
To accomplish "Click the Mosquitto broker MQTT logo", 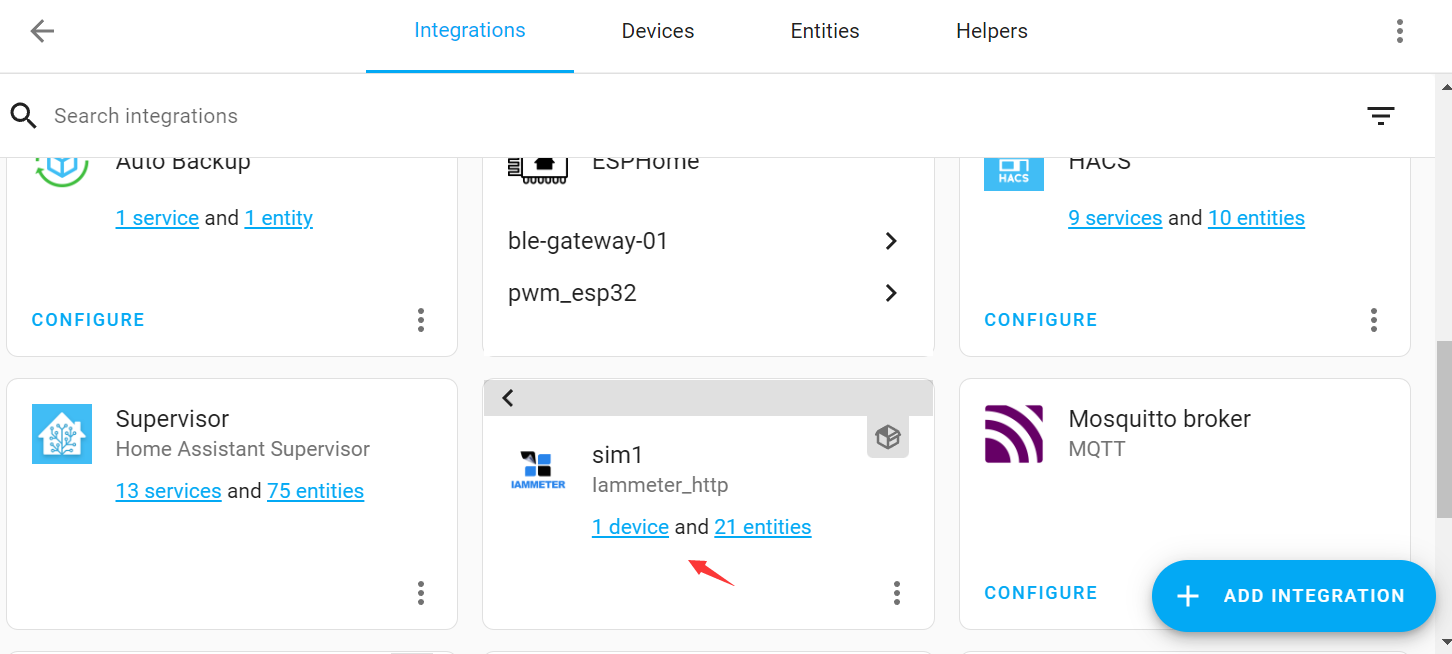I will point(1013,434).
